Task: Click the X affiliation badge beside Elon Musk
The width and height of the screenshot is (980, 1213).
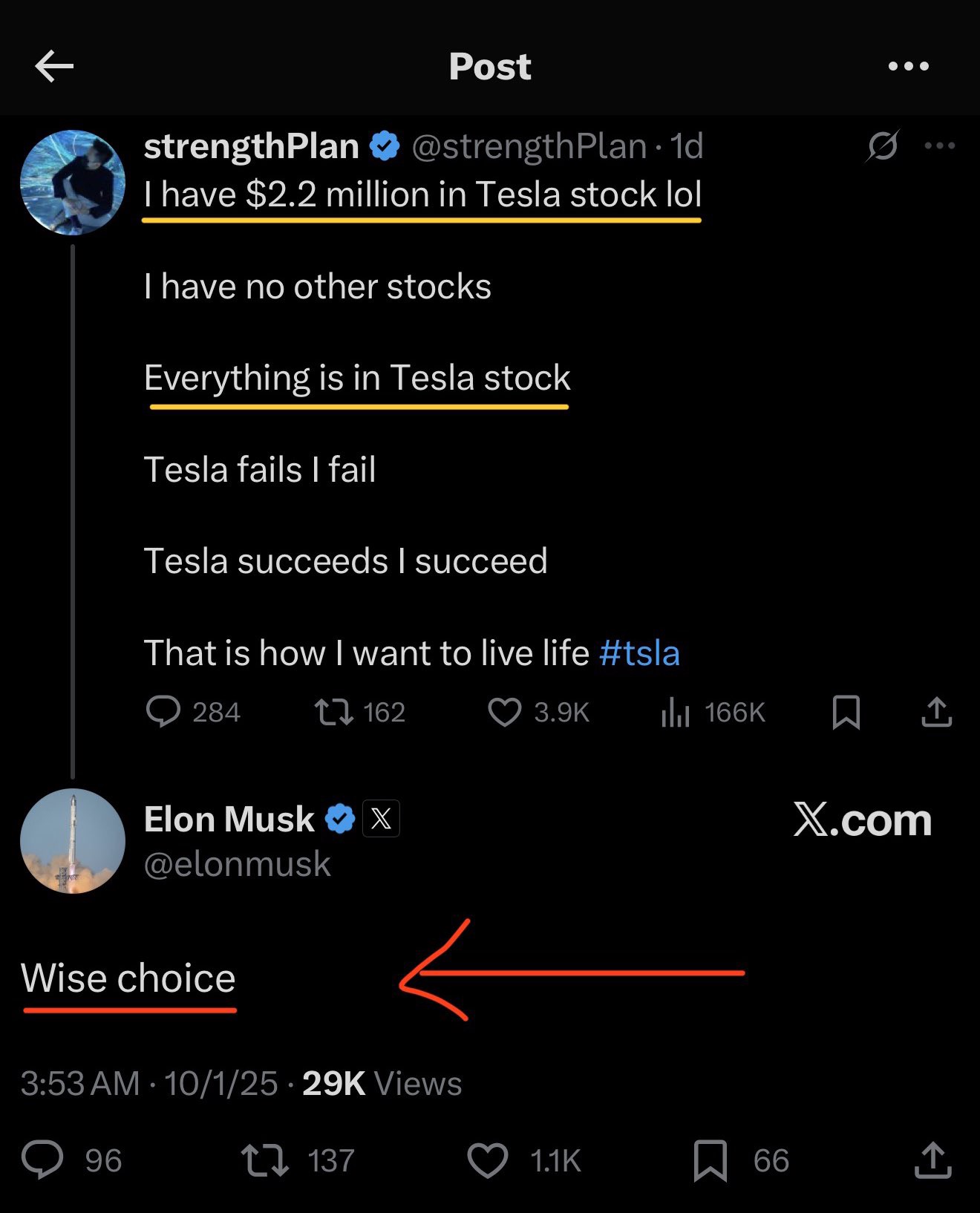Action: pos(381,819)
